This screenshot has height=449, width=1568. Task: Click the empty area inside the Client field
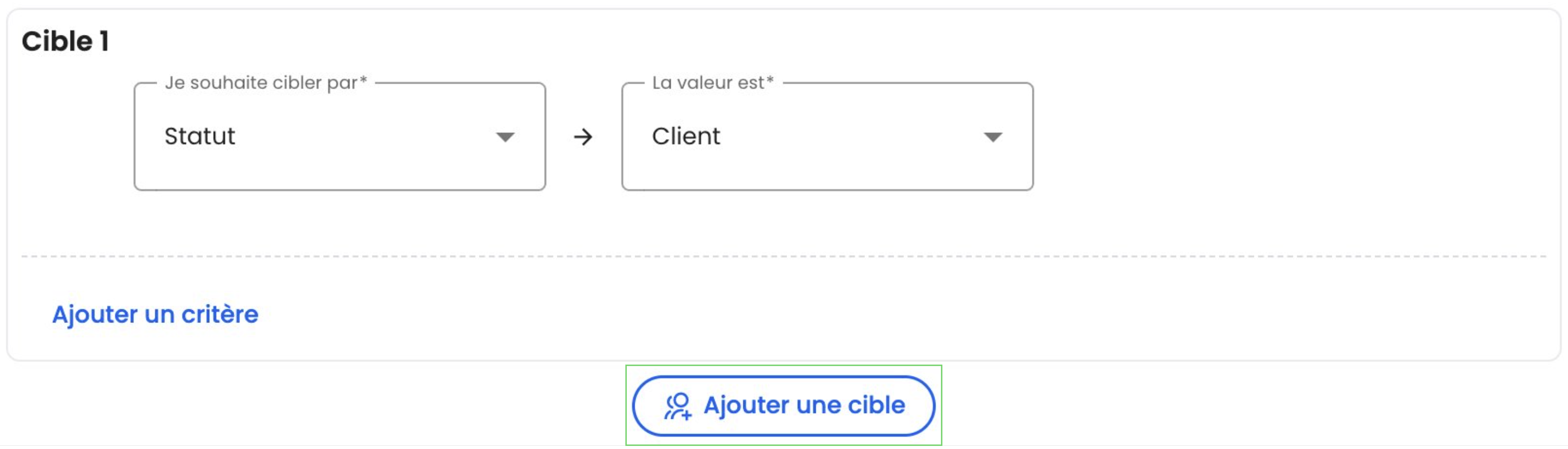(x=852, y=137)
